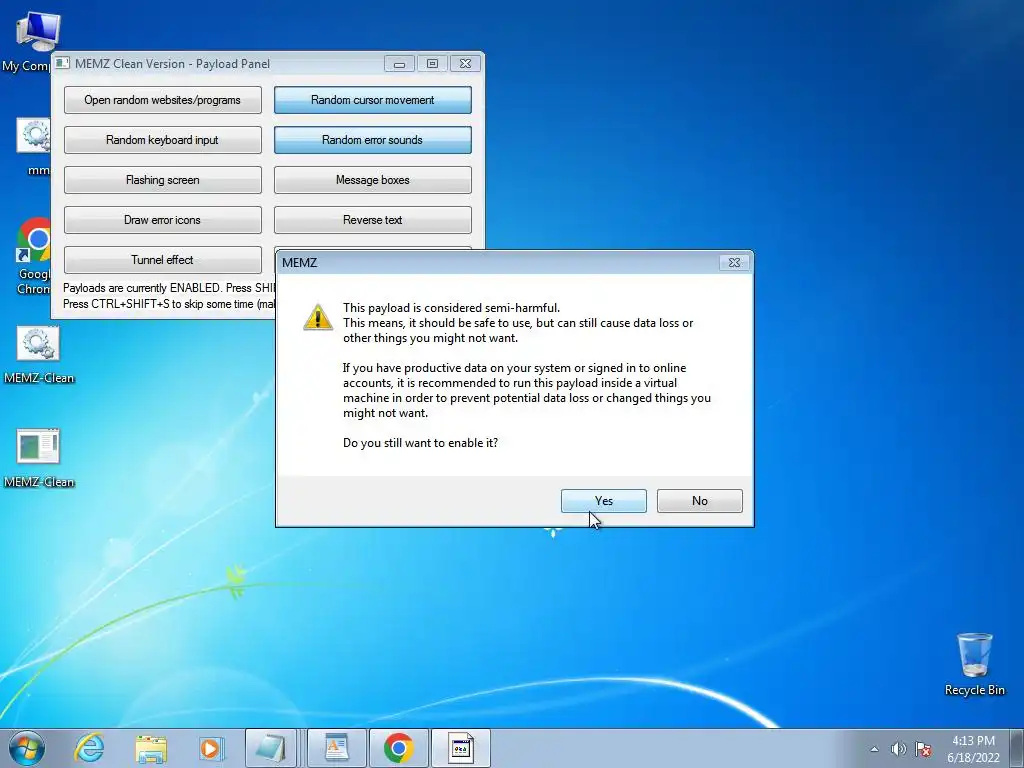
Task: Click the yellow warning triangle icon
Action: [x=318, y=317]
